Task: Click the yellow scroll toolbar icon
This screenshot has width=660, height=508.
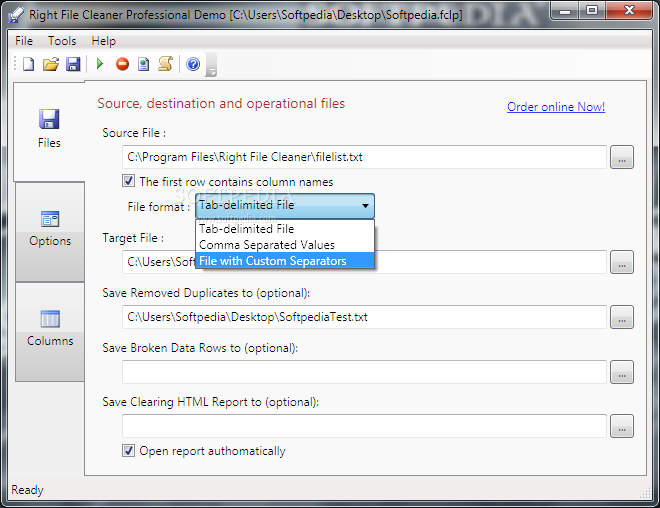Action: click(x=165, y=64)
